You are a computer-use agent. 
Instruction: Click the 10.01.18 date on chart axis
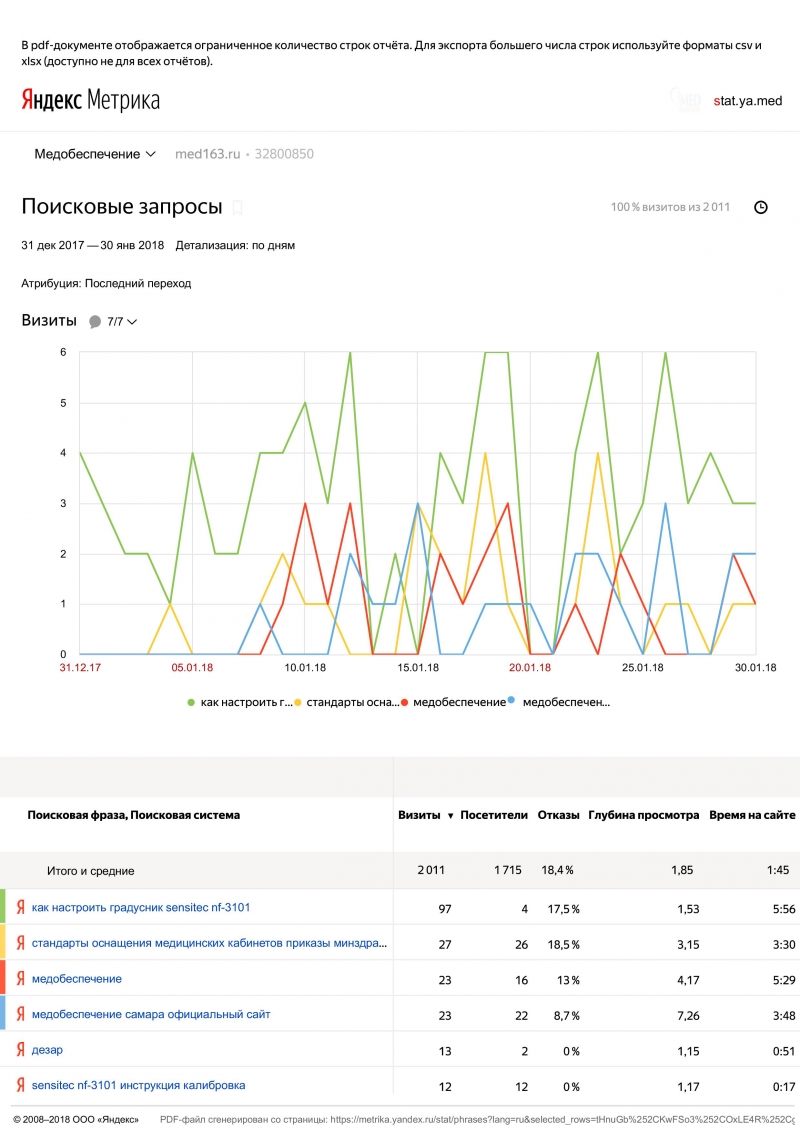[305, 668]
